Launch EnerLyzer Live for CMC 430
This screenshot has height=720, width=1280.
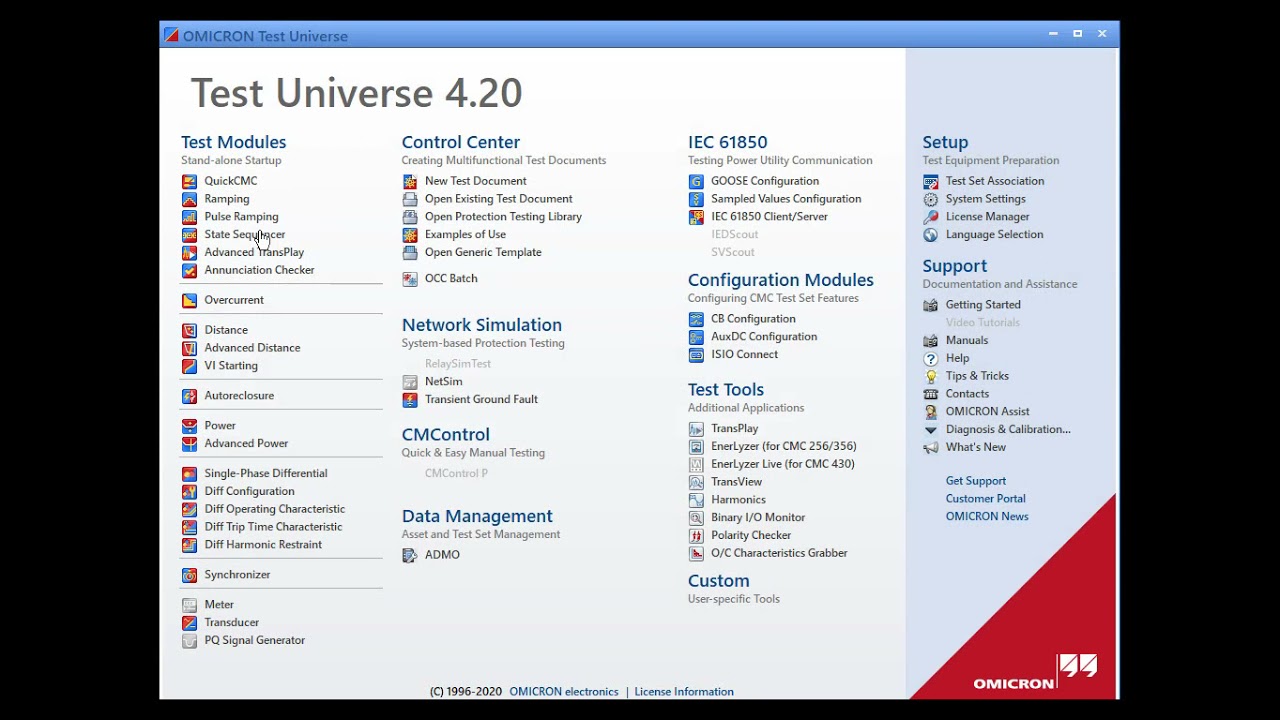(783, 464)
